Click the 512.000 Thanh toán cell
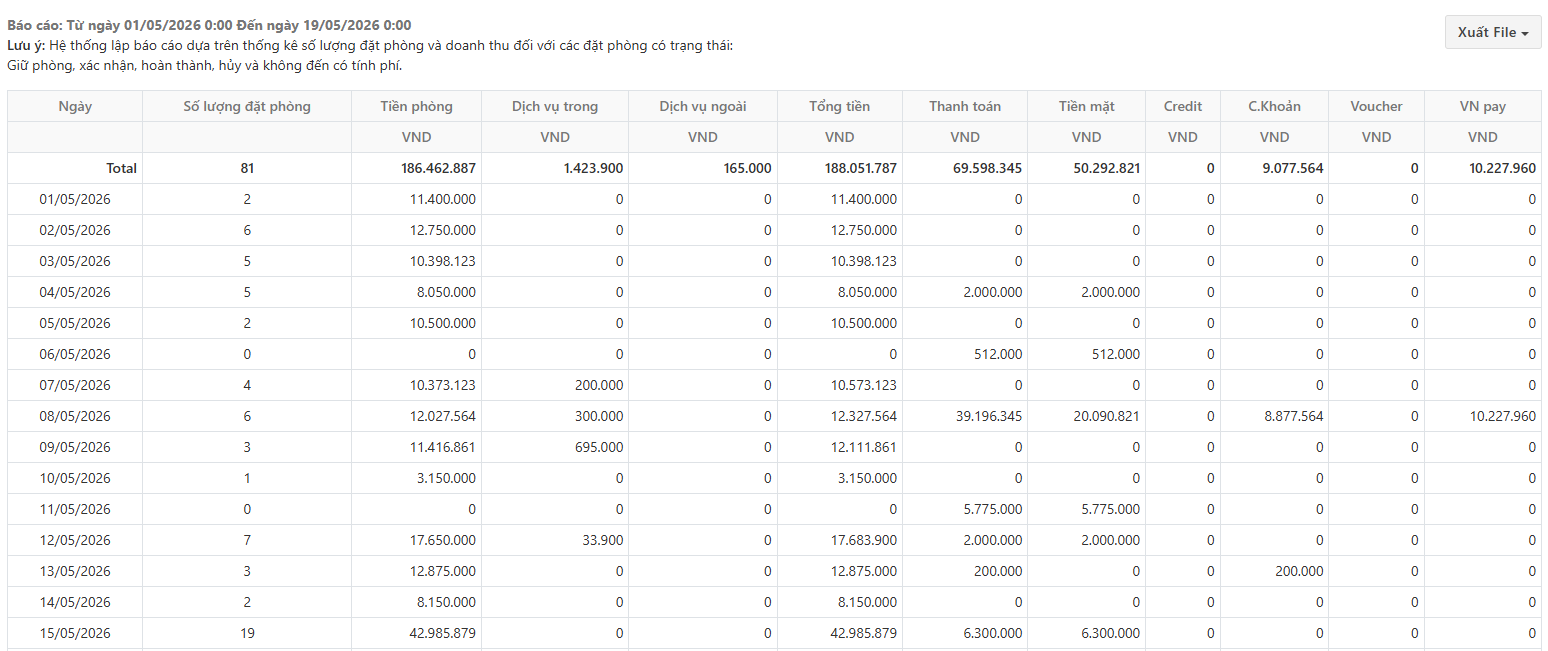The image size is (1548, 651). [x=965, y=354]
